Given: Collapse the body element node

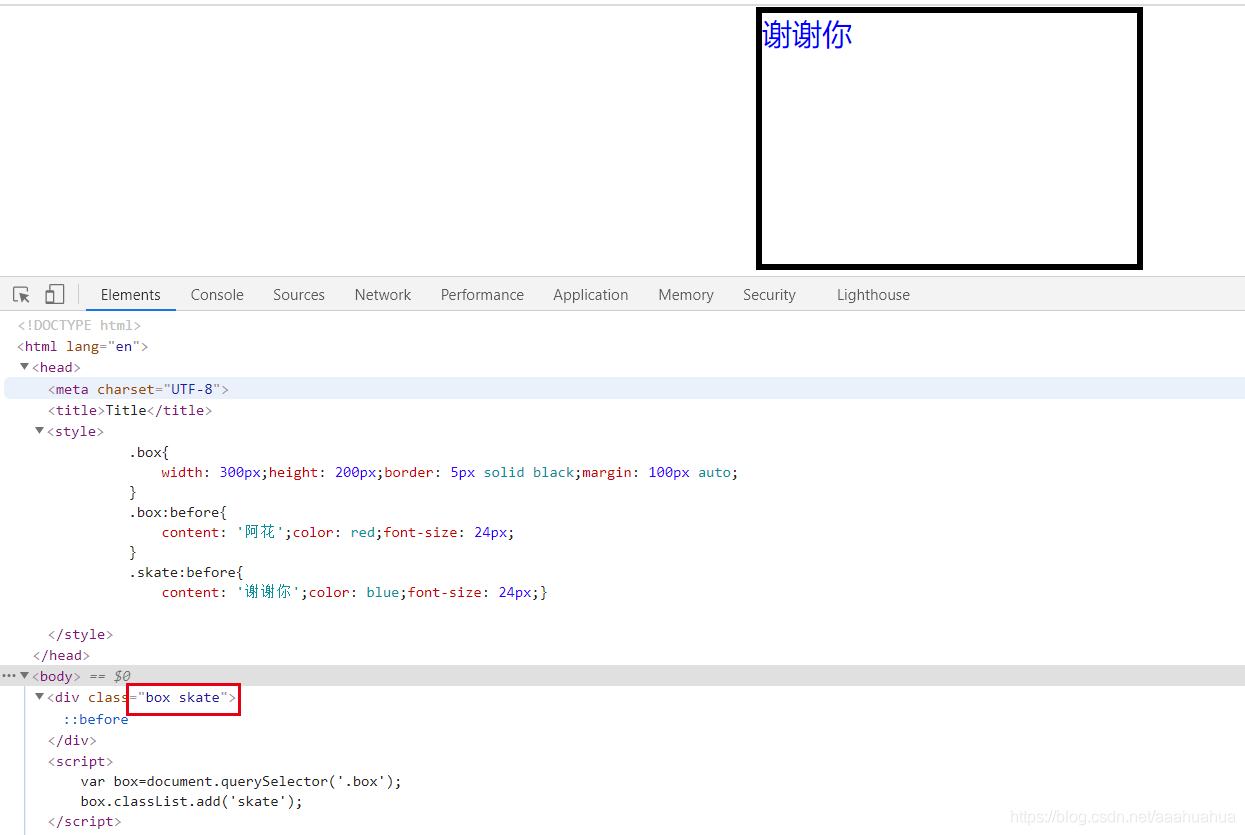Looking at the screenshot, I should (x=24, y=676).
